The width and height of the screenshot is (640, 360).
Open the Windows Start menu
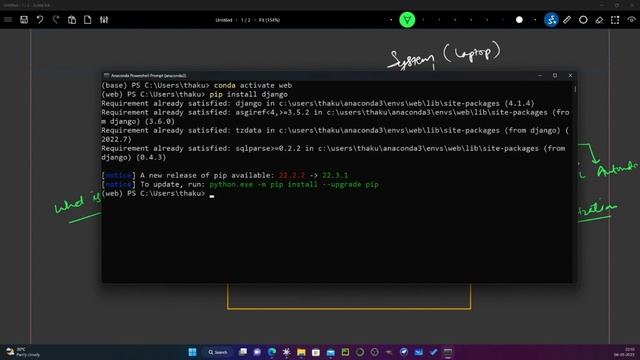point(192,352)
